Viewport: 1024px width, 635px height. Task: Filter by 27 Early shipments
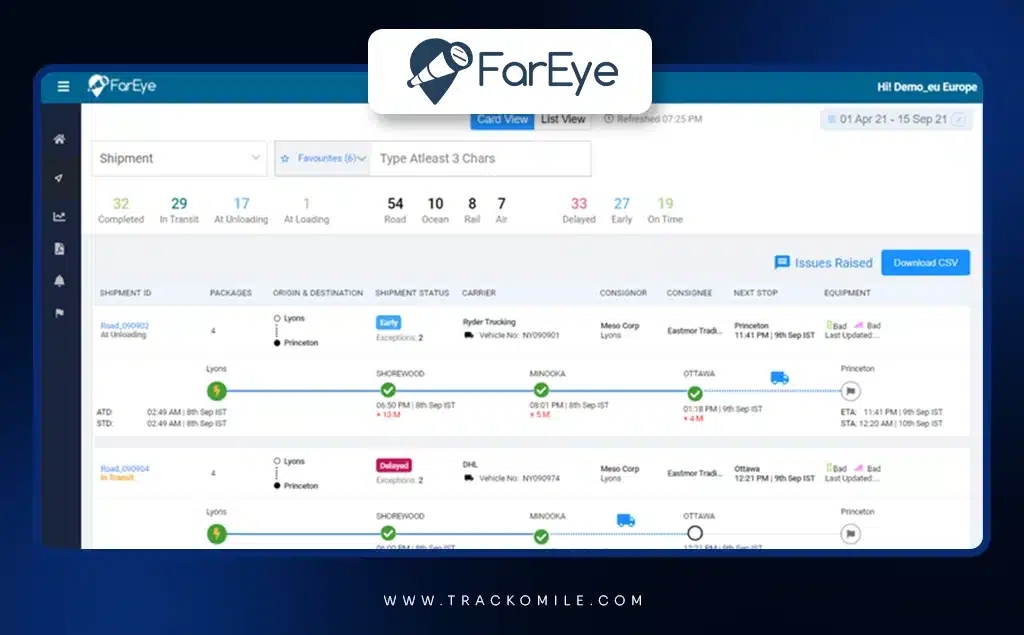point(622,210)
